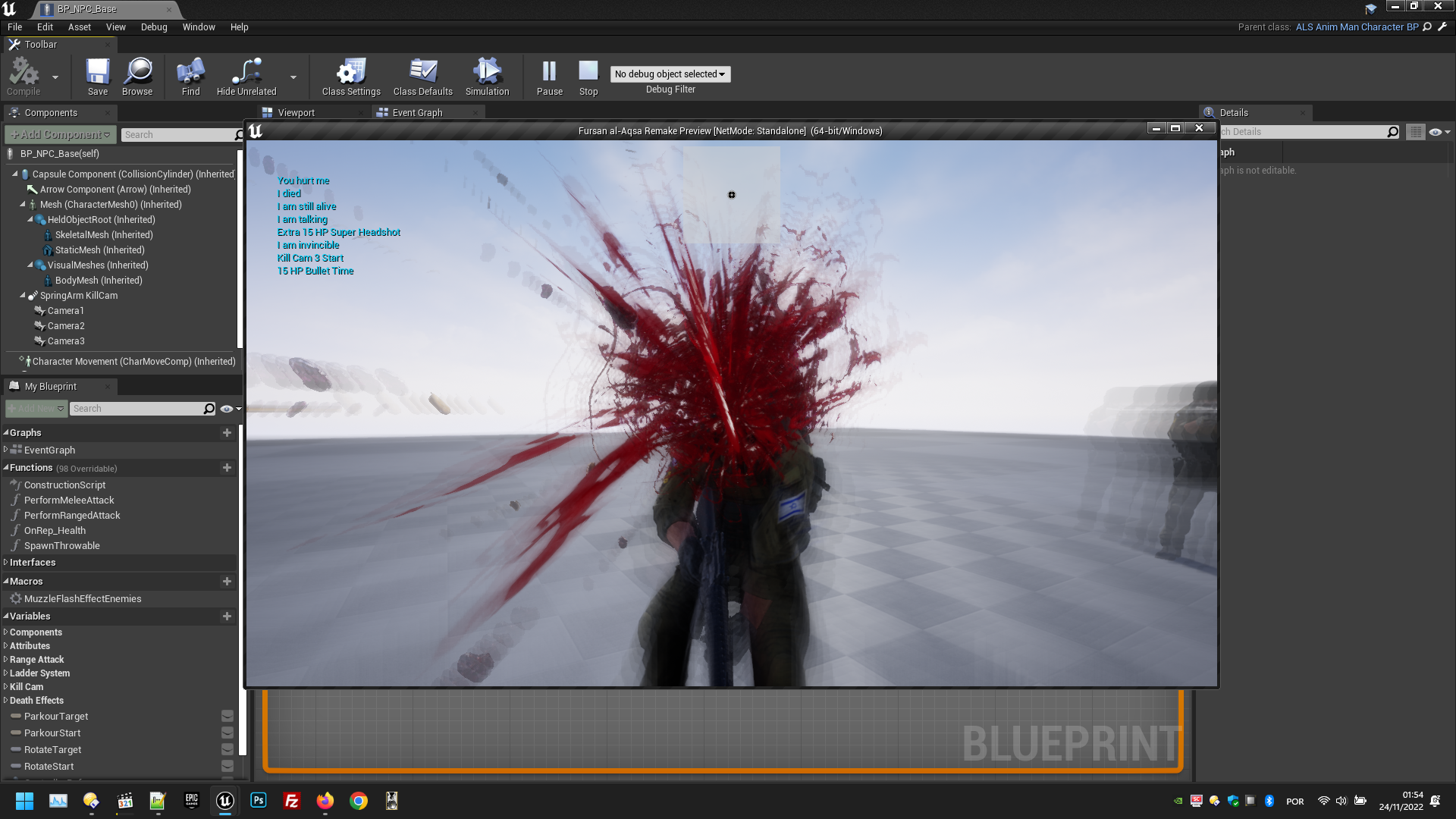The width and height of the screenshot is (1456, 819).
Task: Add new macro with plus button
Action: tap(227, 581)
